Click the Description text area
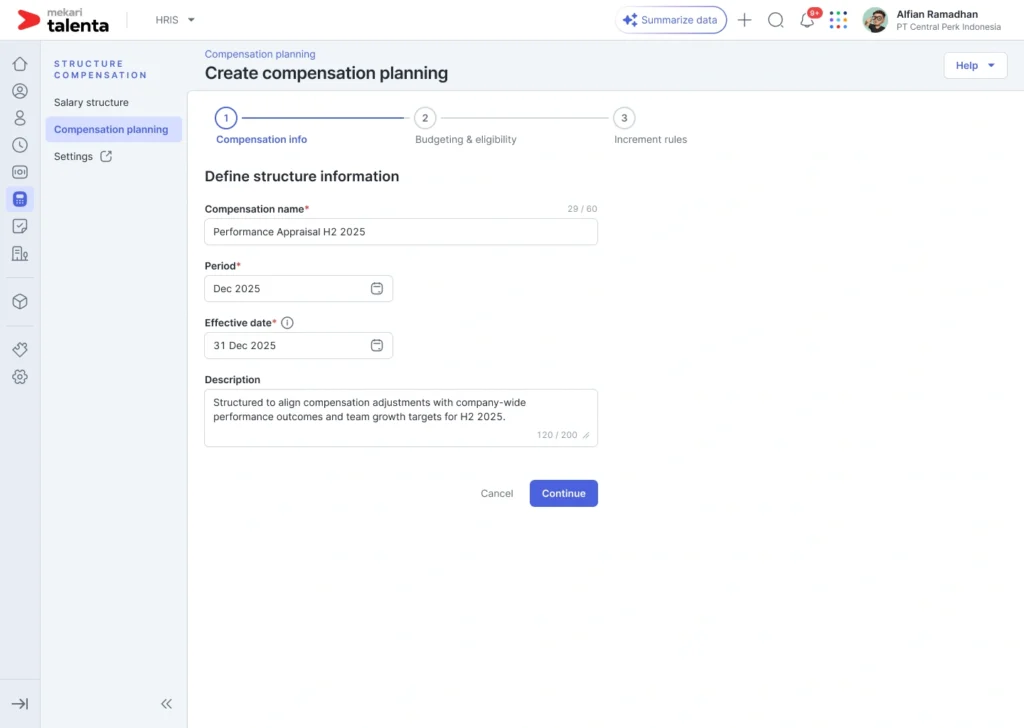The height and width of the screenshot is (728, 1024). tap(401, 418)
